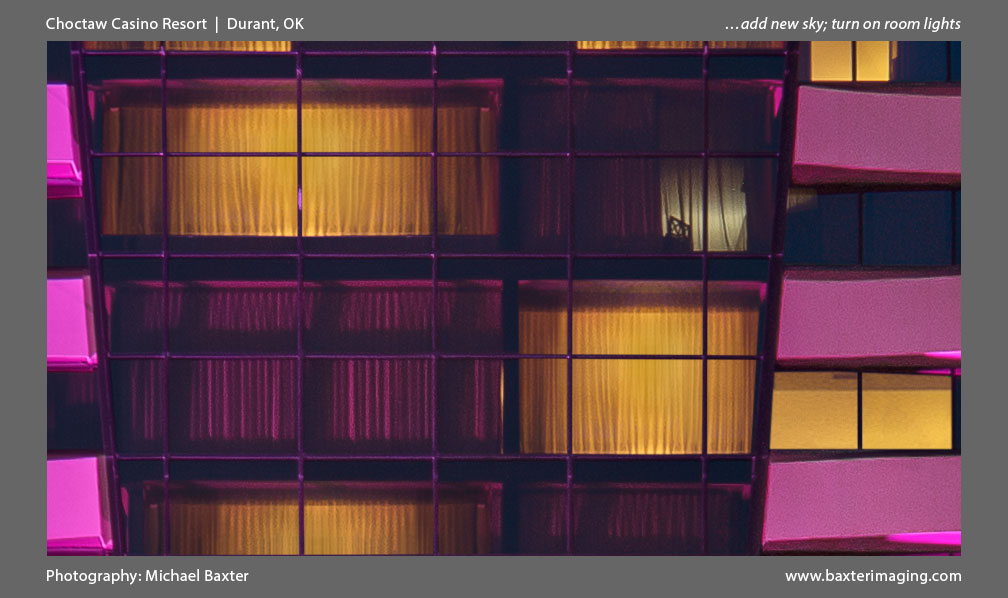1008x598 pixels.
Task: Click the bright magenta panel at upper left
Action: coord(62,138)
